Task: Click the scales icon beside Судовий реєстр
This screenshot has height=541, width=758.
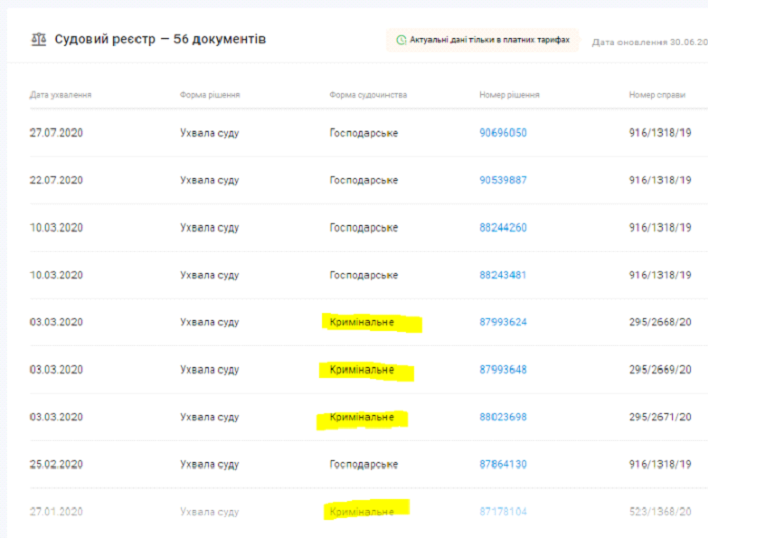Action: (x=39, y=39)
